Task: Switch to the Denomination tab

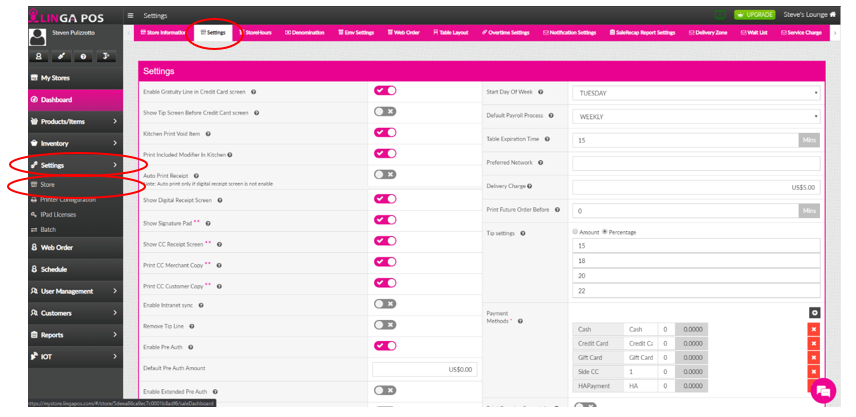Action: coord(305,33)
